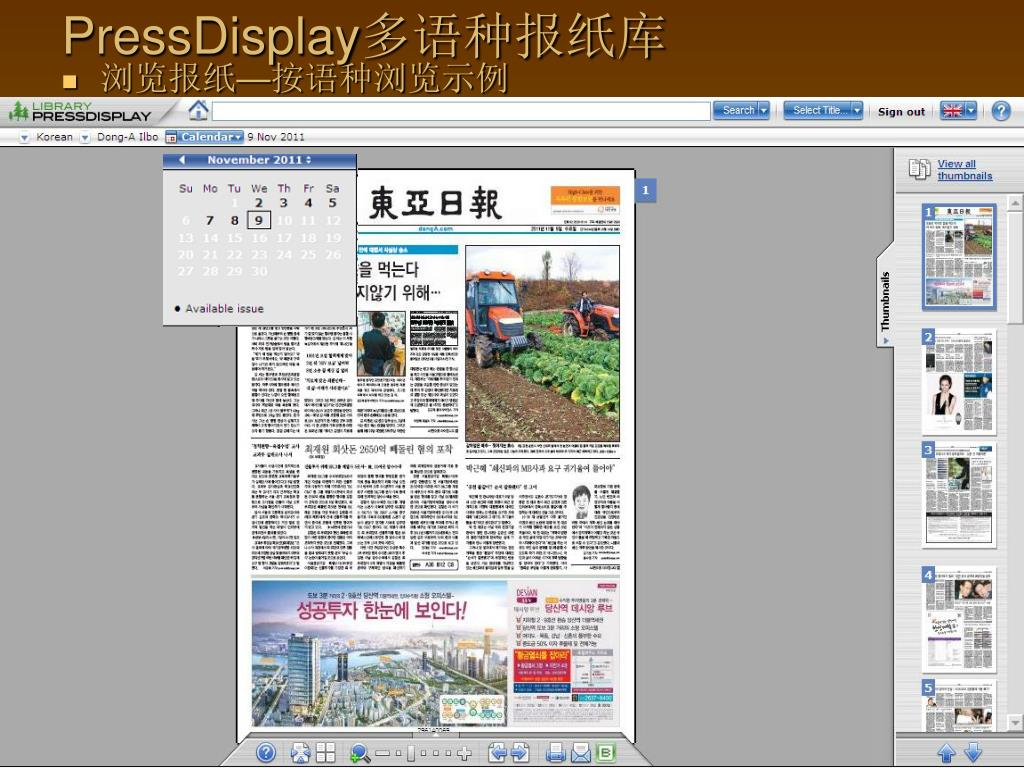Image resolution: width=1024 pixels, height=768 pixels.
Task: Click thumbnails scrollbar up arrow
Action: pos(1015,203)
